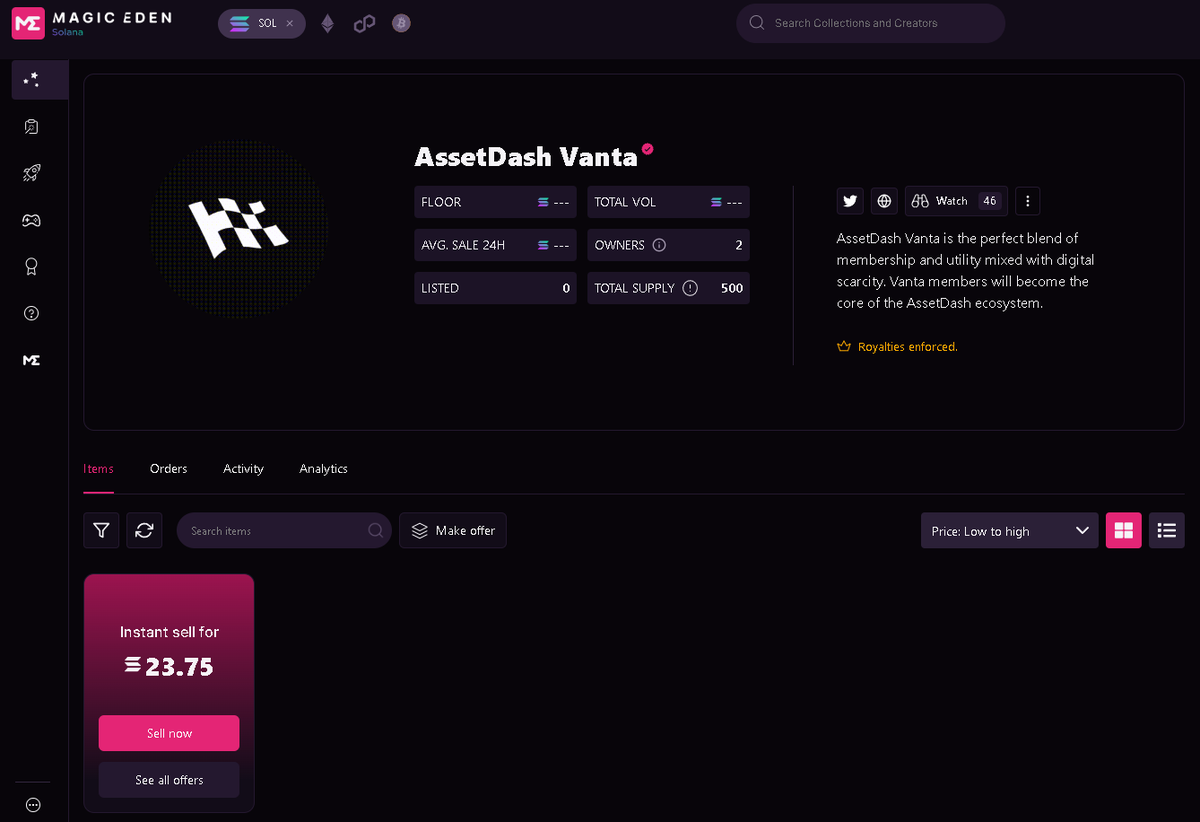Open the award ribbon sidebar icon
The image size is (1200, 822).
coord(32,267)
